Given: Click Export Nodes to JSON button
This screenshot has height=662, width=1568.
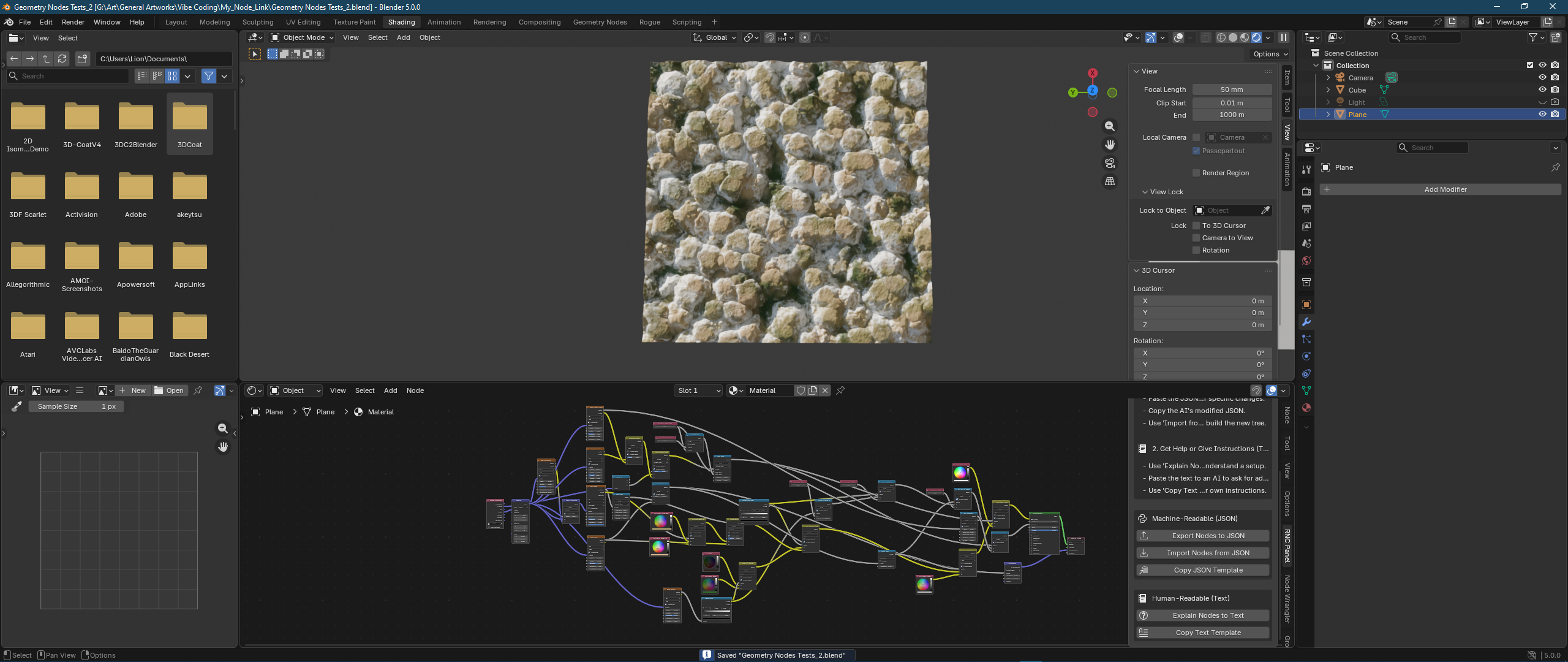Looking at the screenshot, I should tap(1208, 536).
